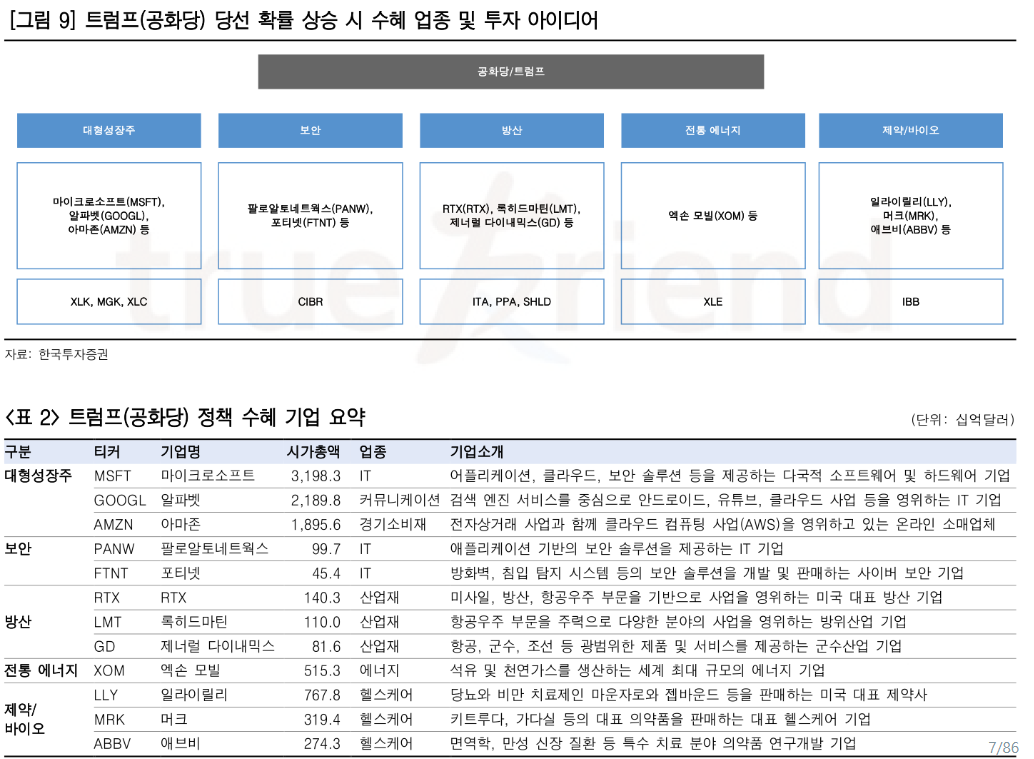
Task: Click the 표 2 table title
Action: point(185,417)
